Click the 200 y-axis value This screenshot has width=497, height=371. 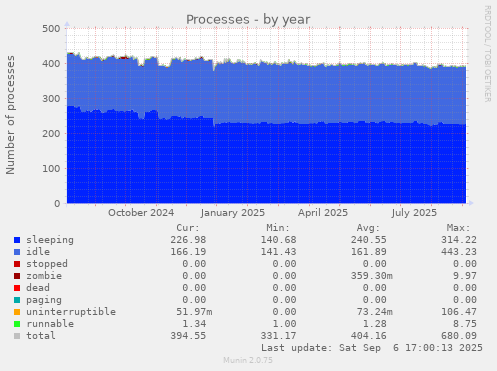click(x=51, y=134)
